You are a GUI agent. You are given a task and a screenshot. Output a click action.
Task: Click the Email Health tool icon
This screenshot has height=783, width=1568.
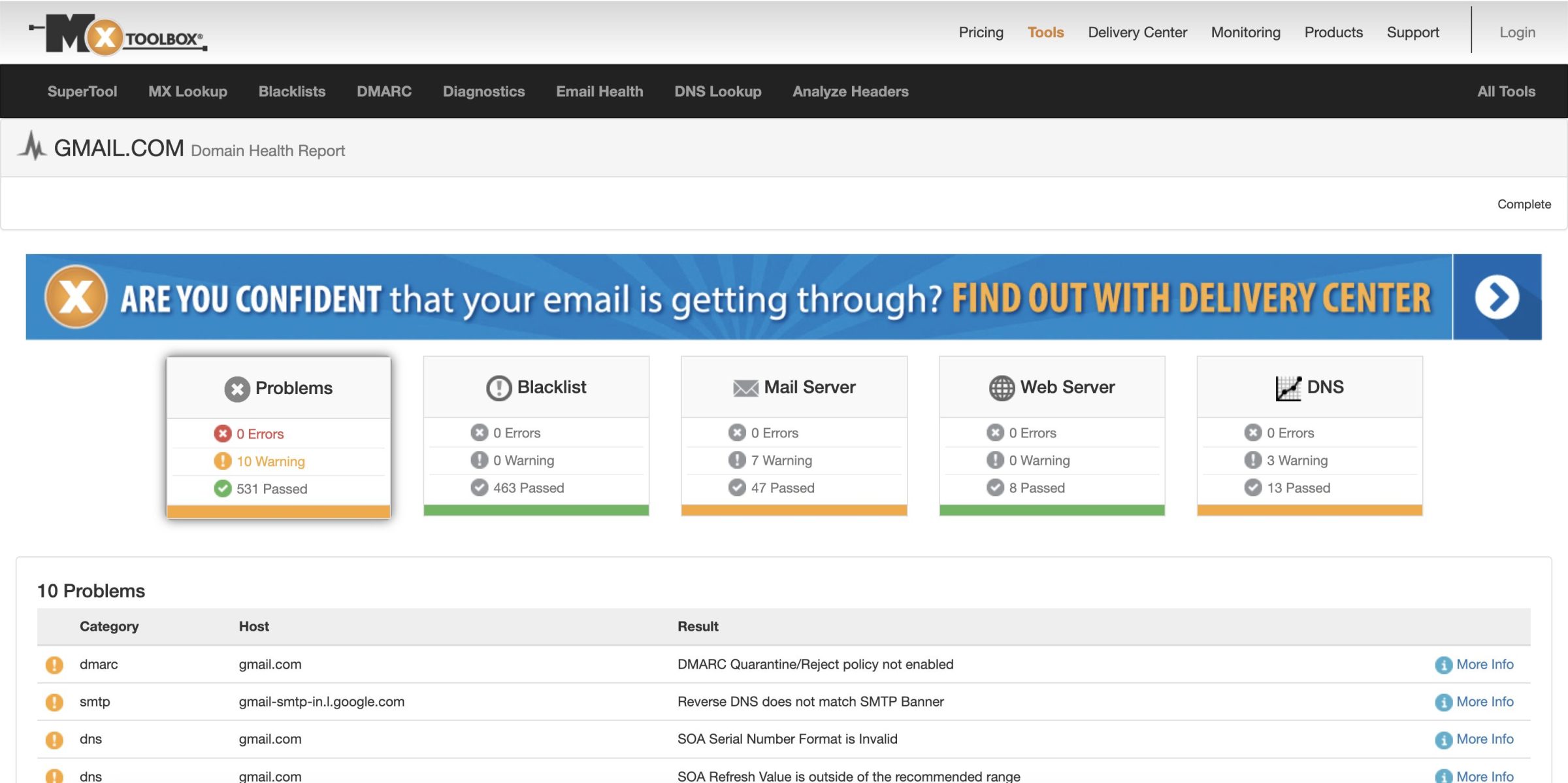click(599, 90)
